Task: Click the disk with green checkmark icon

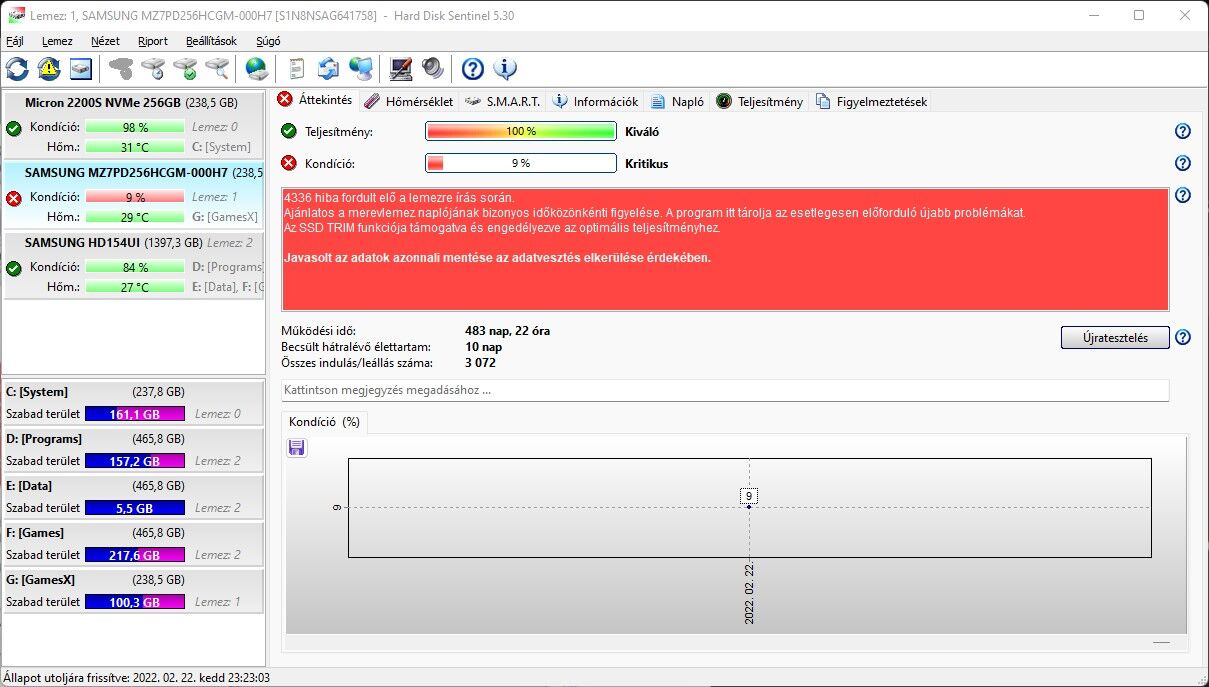Action: (185, 69)
